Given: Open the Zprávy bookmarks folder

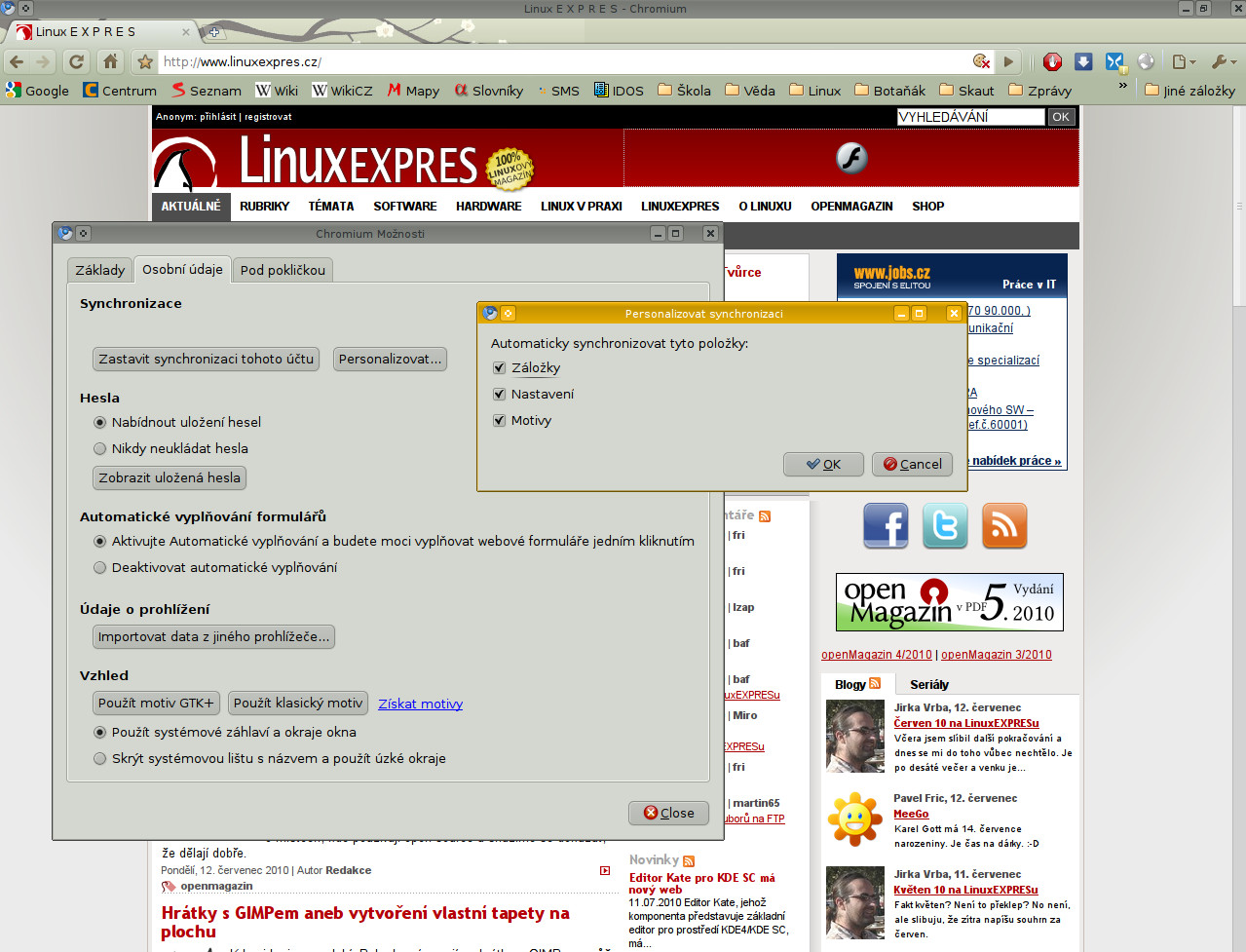Looking at the screenshot, I should (x=1039, y=91).
